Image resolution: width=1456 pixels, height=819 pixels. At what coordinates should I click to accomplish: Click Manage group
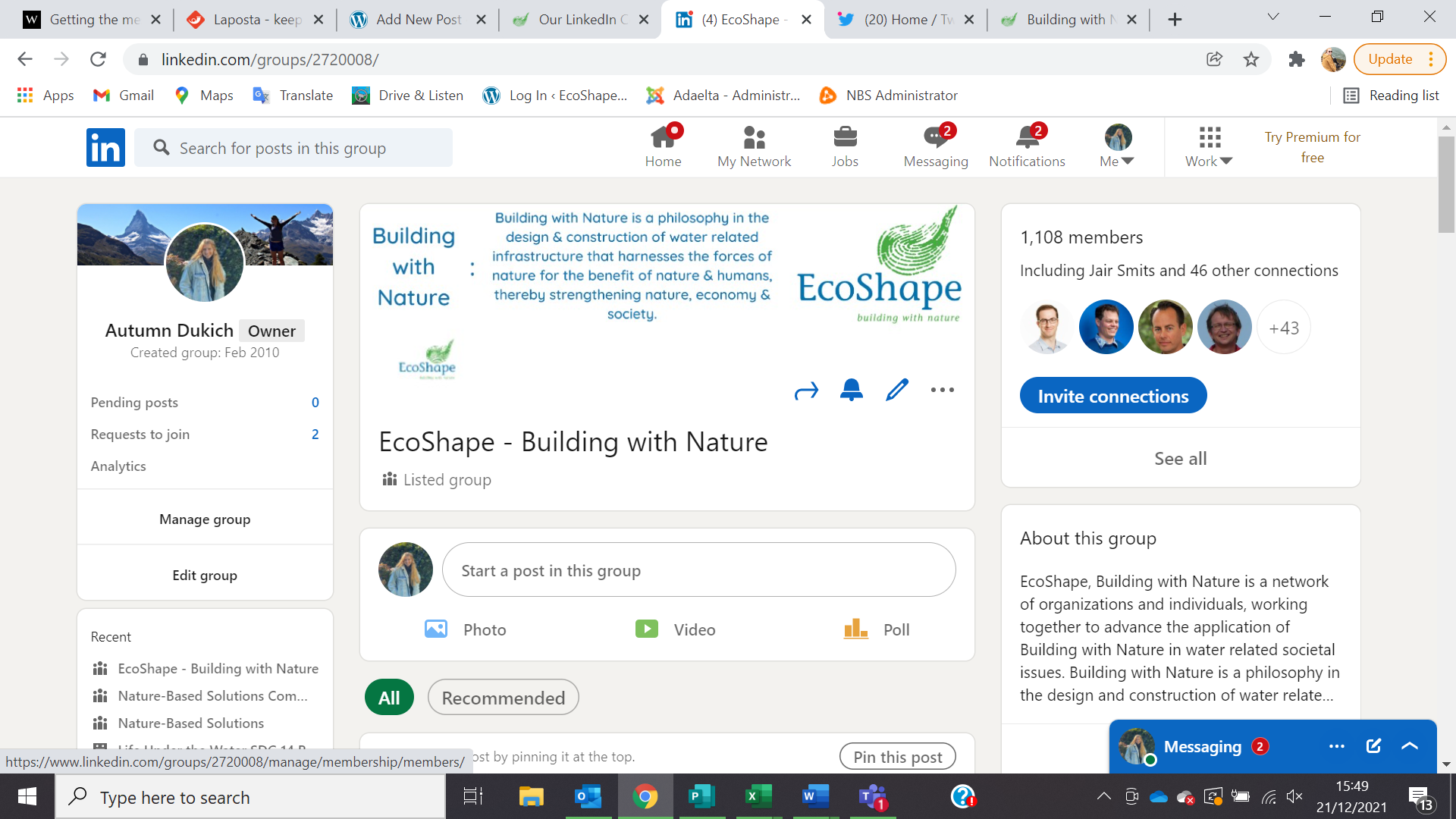click(x=205, y=519)
